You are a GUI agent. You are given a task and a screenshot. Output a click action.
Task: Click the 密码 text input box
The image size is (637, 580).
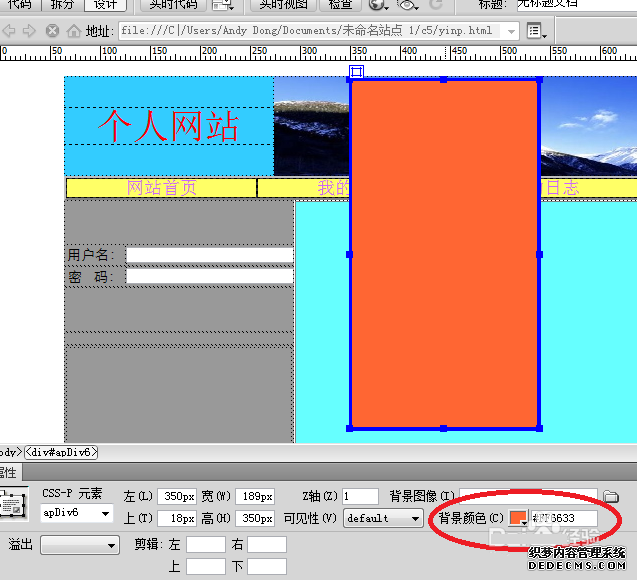point(210,276)
